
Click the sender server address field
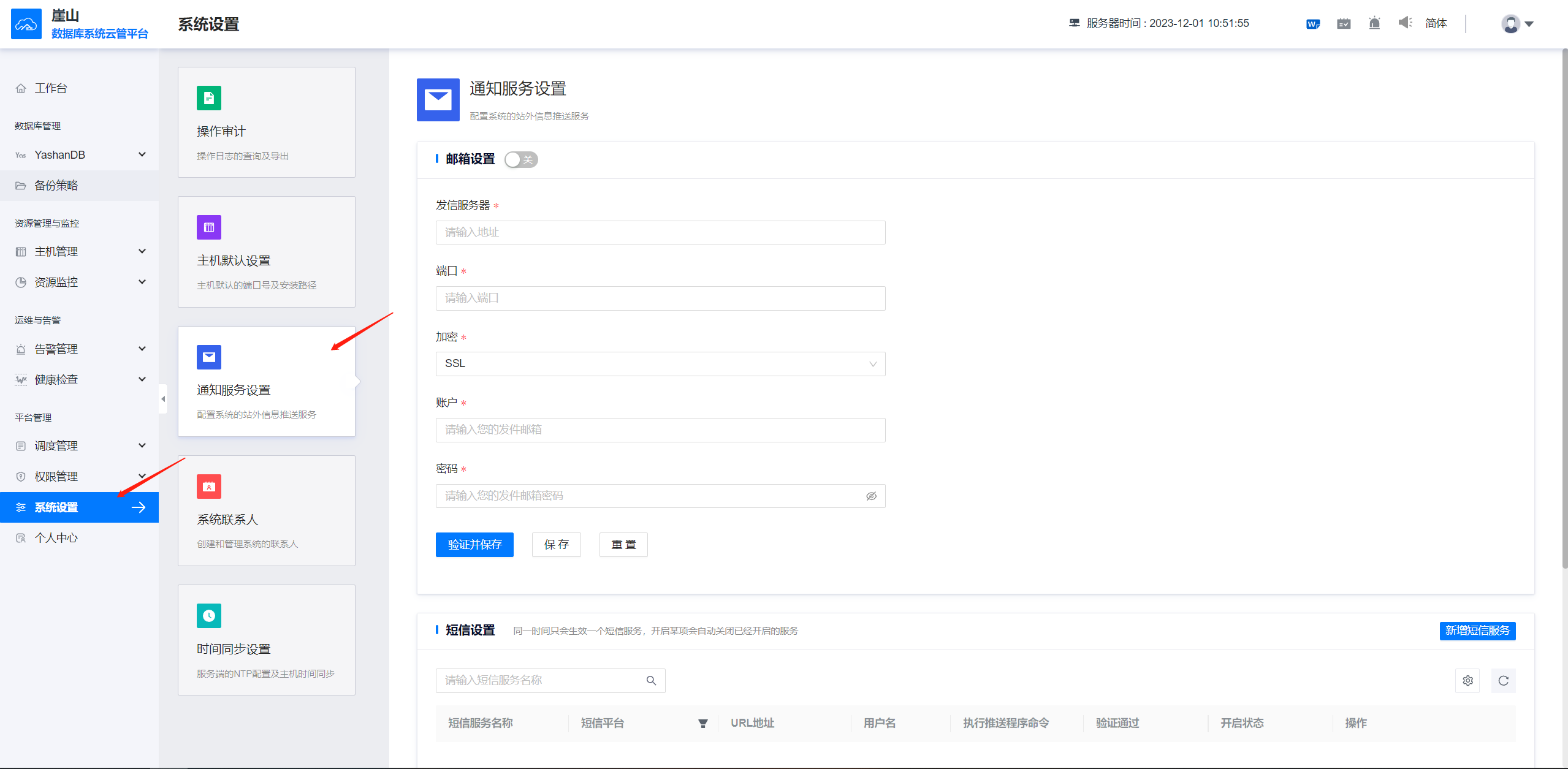pos(660,233)
